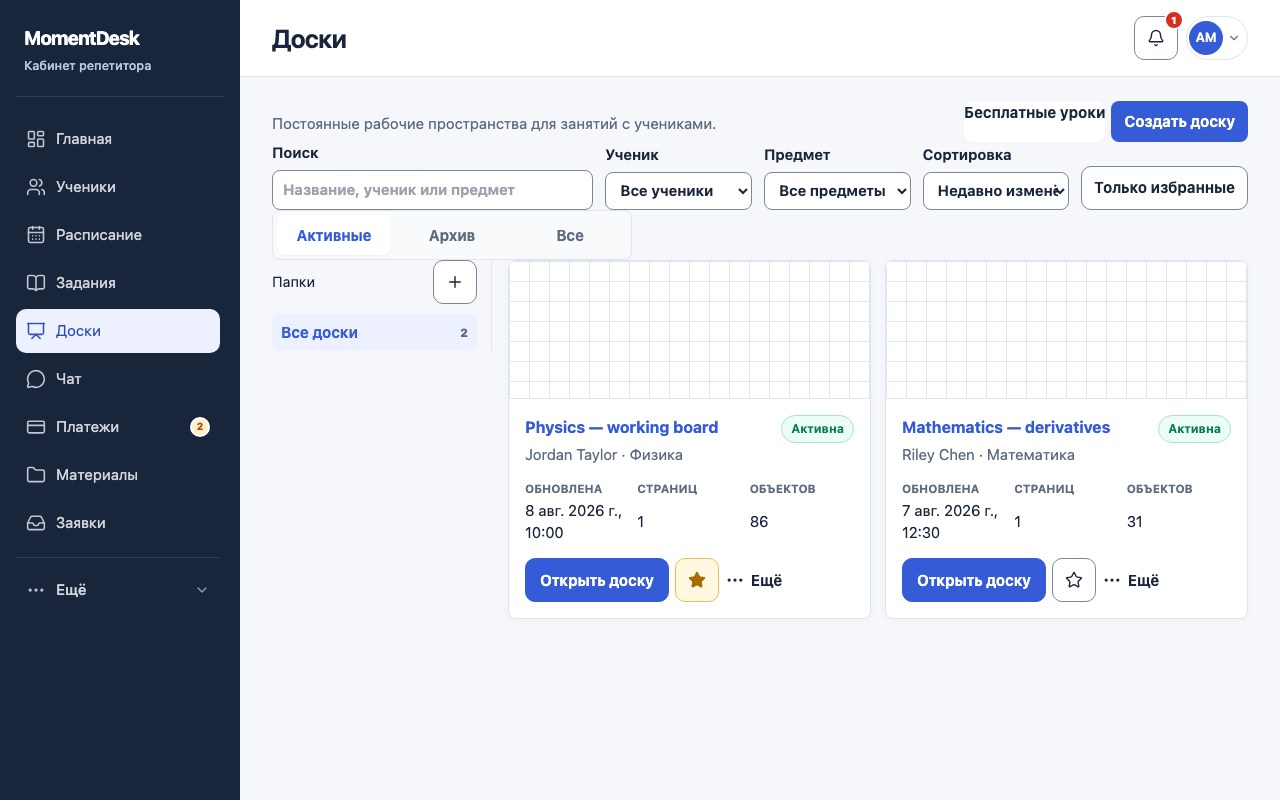Open the Главная sidebar item
1280x800 pixels.
pyautogui.click(x=118, y=139)
